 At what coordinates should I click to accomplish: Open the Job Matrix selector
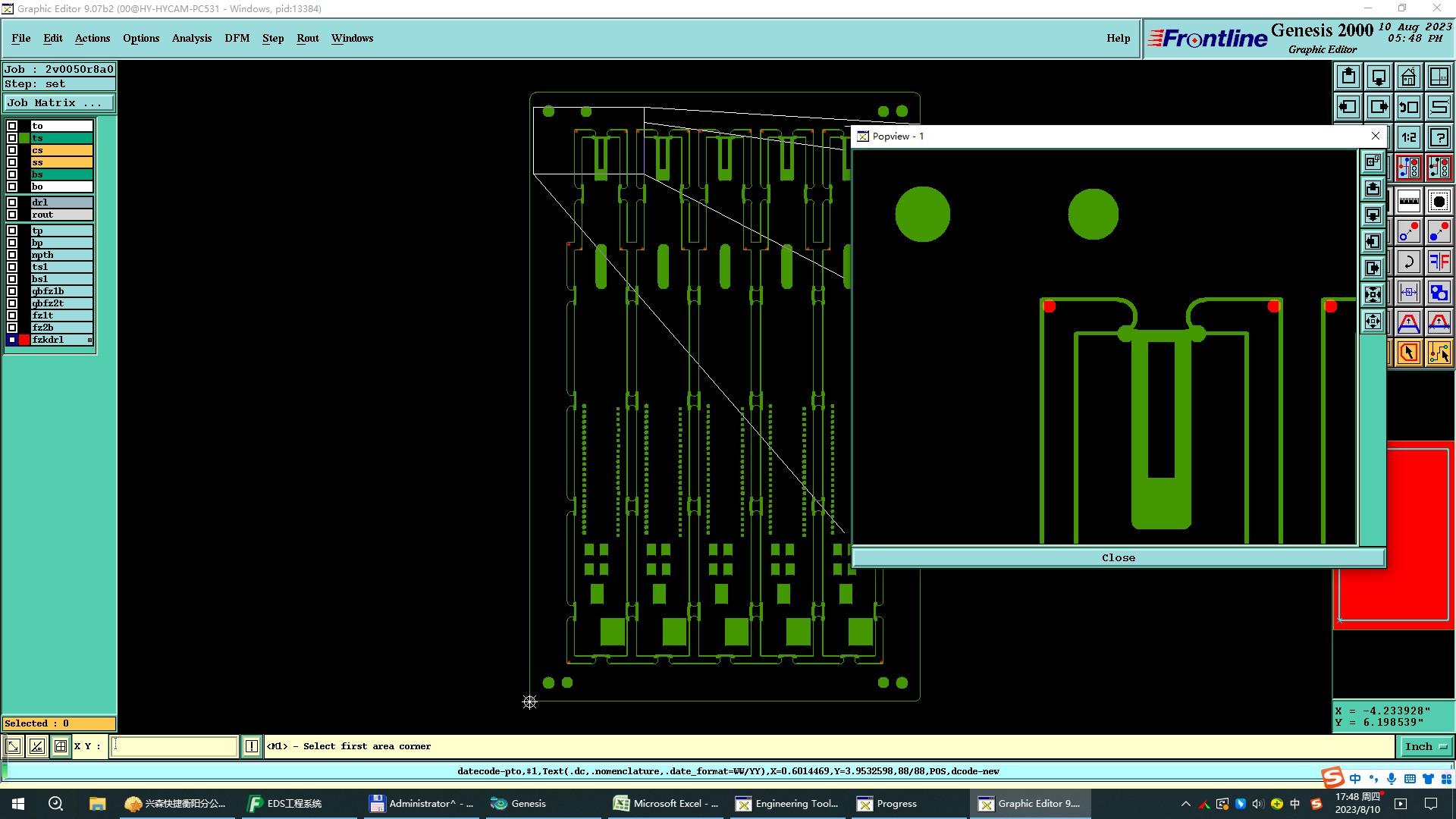pyautogui.click(x=58, y=103)
